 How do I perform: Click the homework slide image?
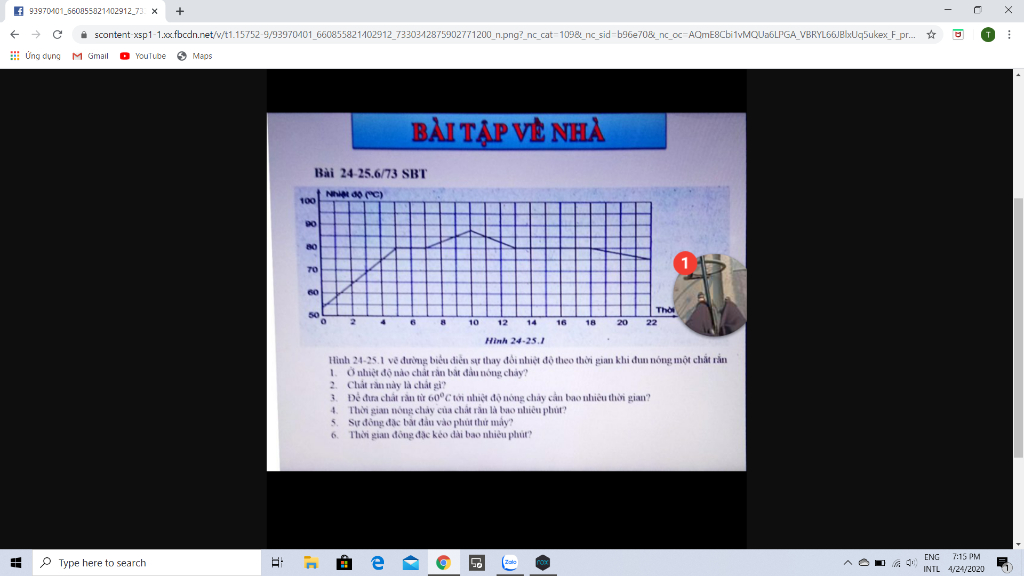[x=506, y=291]
